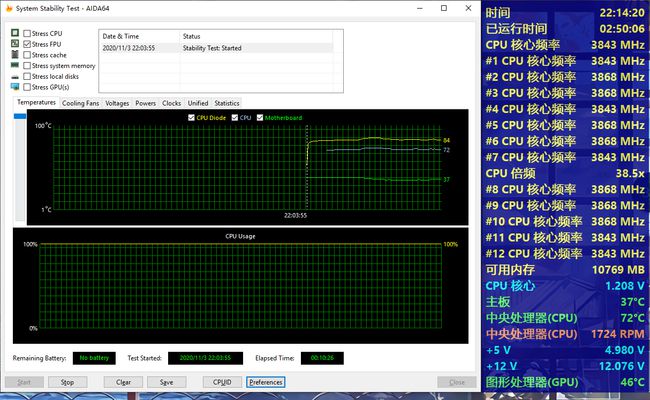Click the cache chip icon beside Stress cache
Viewport: 650px width, 400px height.
click(x=15, y=54)
